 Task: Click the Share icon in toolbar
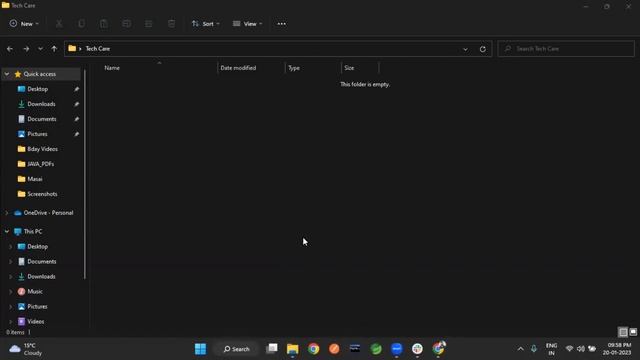pyautogui.click(x=149, y=24)
